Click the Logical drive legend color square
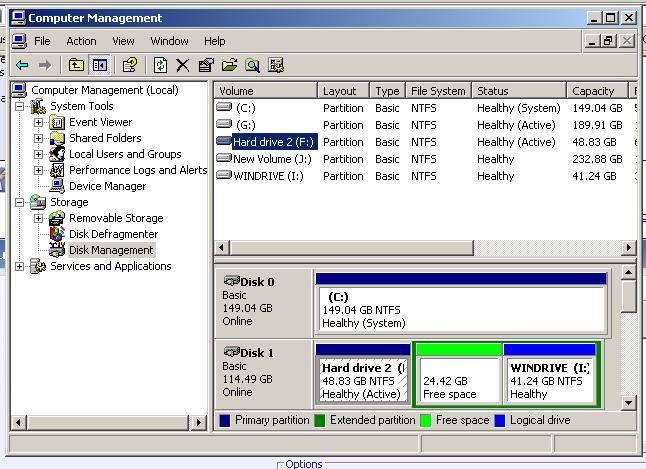Image resolution: width=646 pixels, height=469 pixels. pos(500,421)
